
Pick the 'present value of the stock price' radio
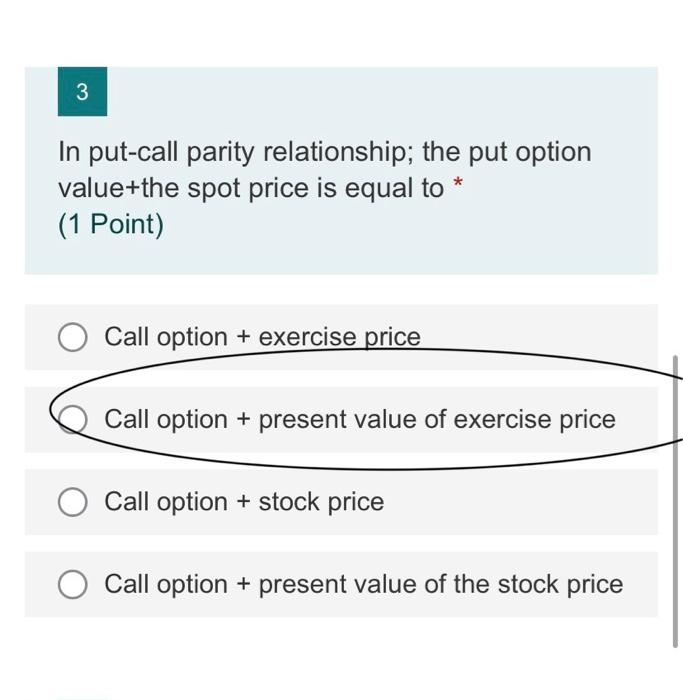[73, 585]
